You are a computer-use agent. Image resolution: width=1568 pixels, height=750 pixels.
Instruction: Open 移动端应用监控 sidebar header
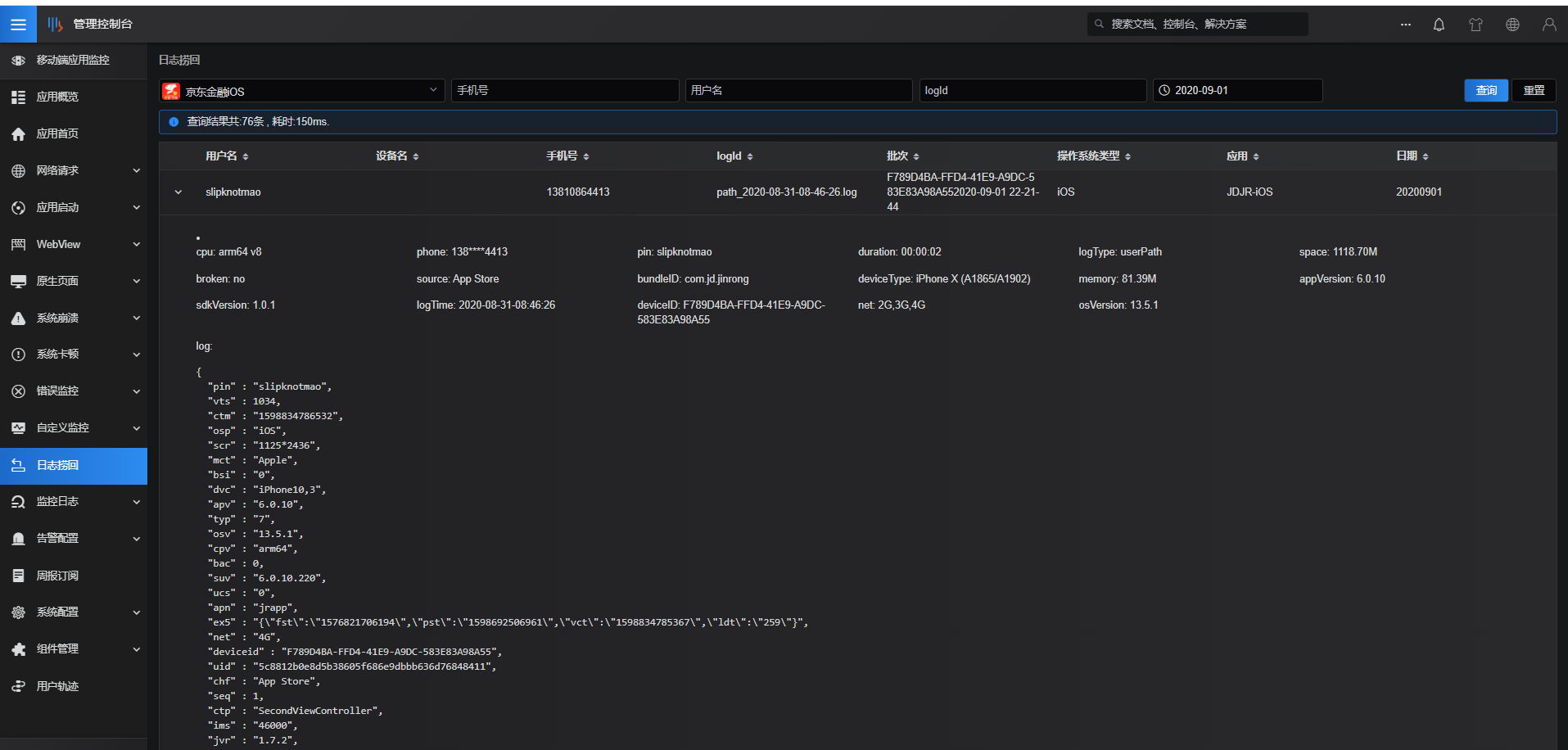pos(74,61)
